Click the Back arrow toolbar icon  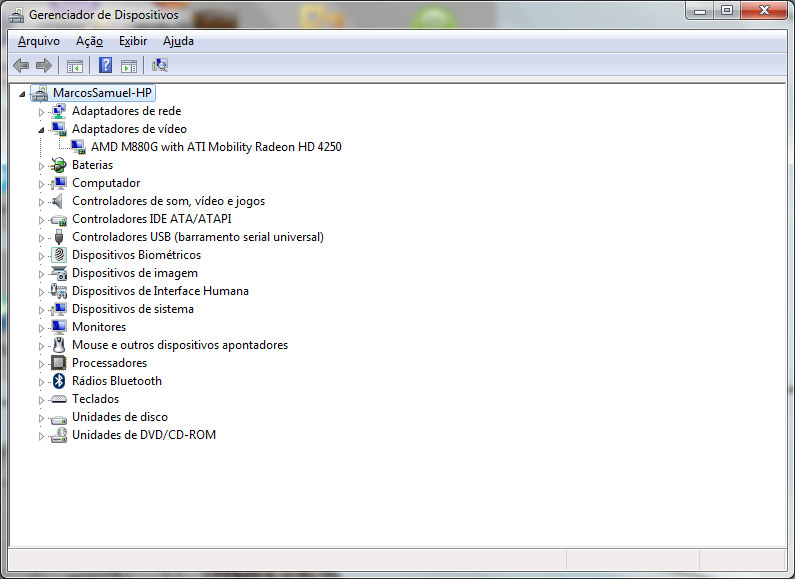click(x=21, y=65)
